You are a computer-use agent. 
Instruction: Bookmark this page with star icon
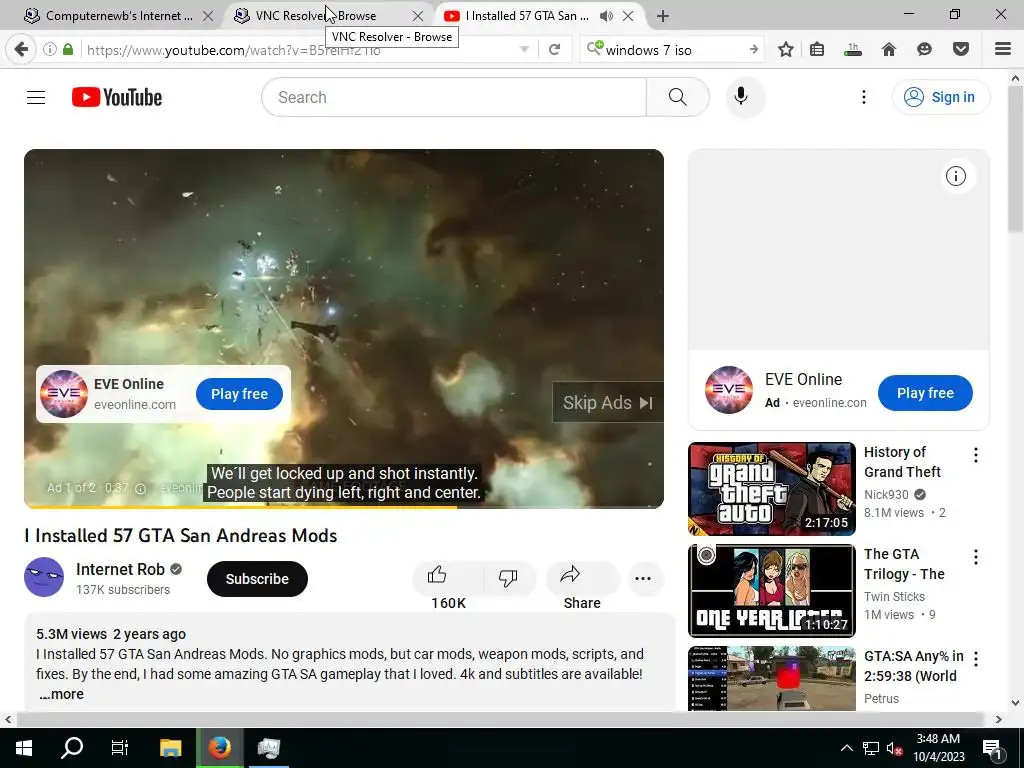pos(786,49)
